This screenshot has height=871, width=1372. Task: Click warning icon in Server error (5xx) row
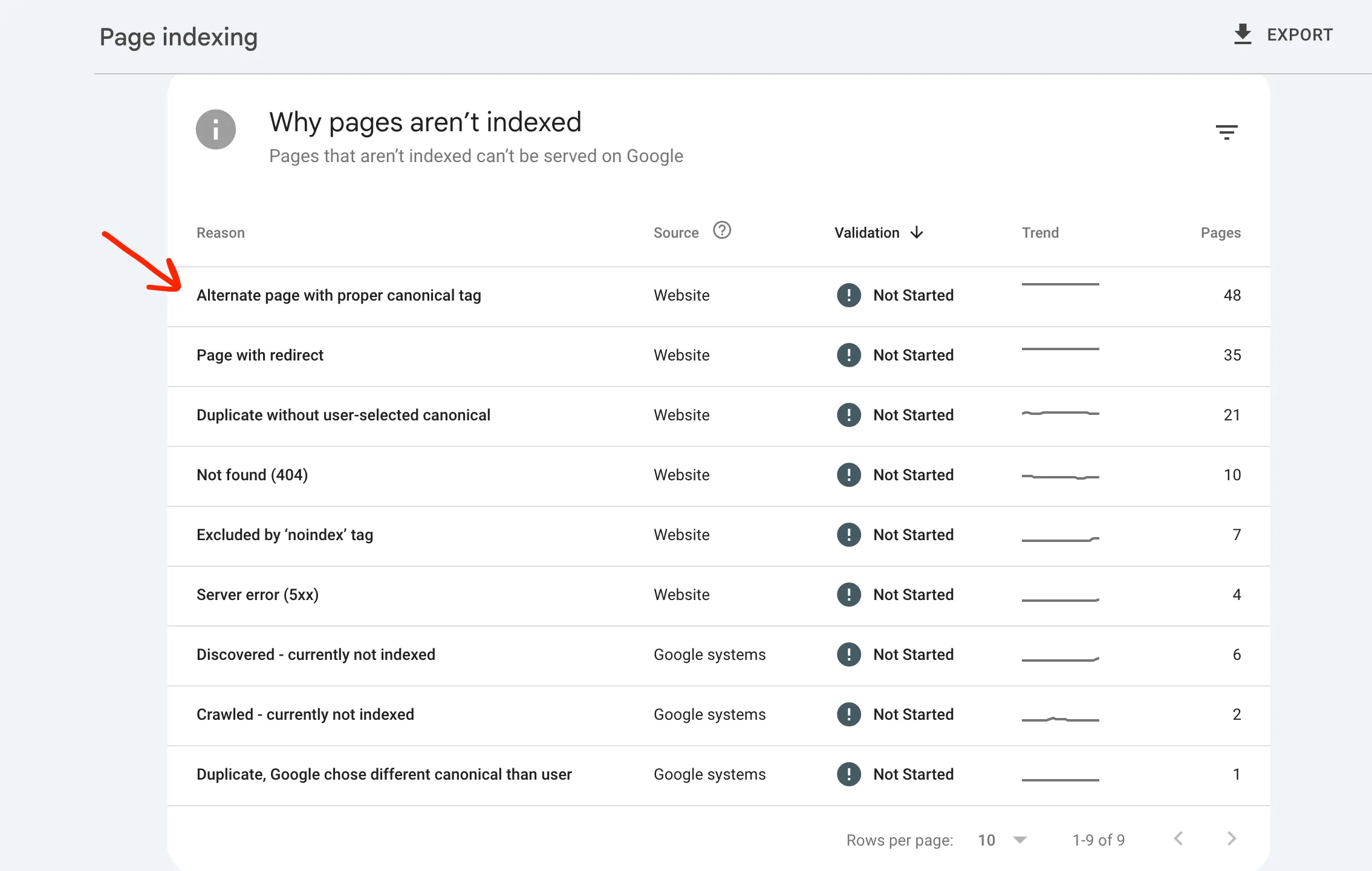coord(849,595)
